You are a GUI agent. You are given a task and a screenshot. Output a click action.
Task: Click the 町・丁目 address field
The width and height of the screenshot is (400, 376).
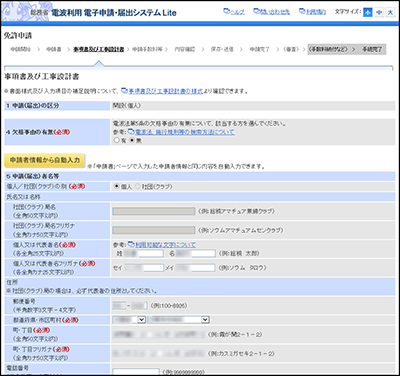point(159,334)
